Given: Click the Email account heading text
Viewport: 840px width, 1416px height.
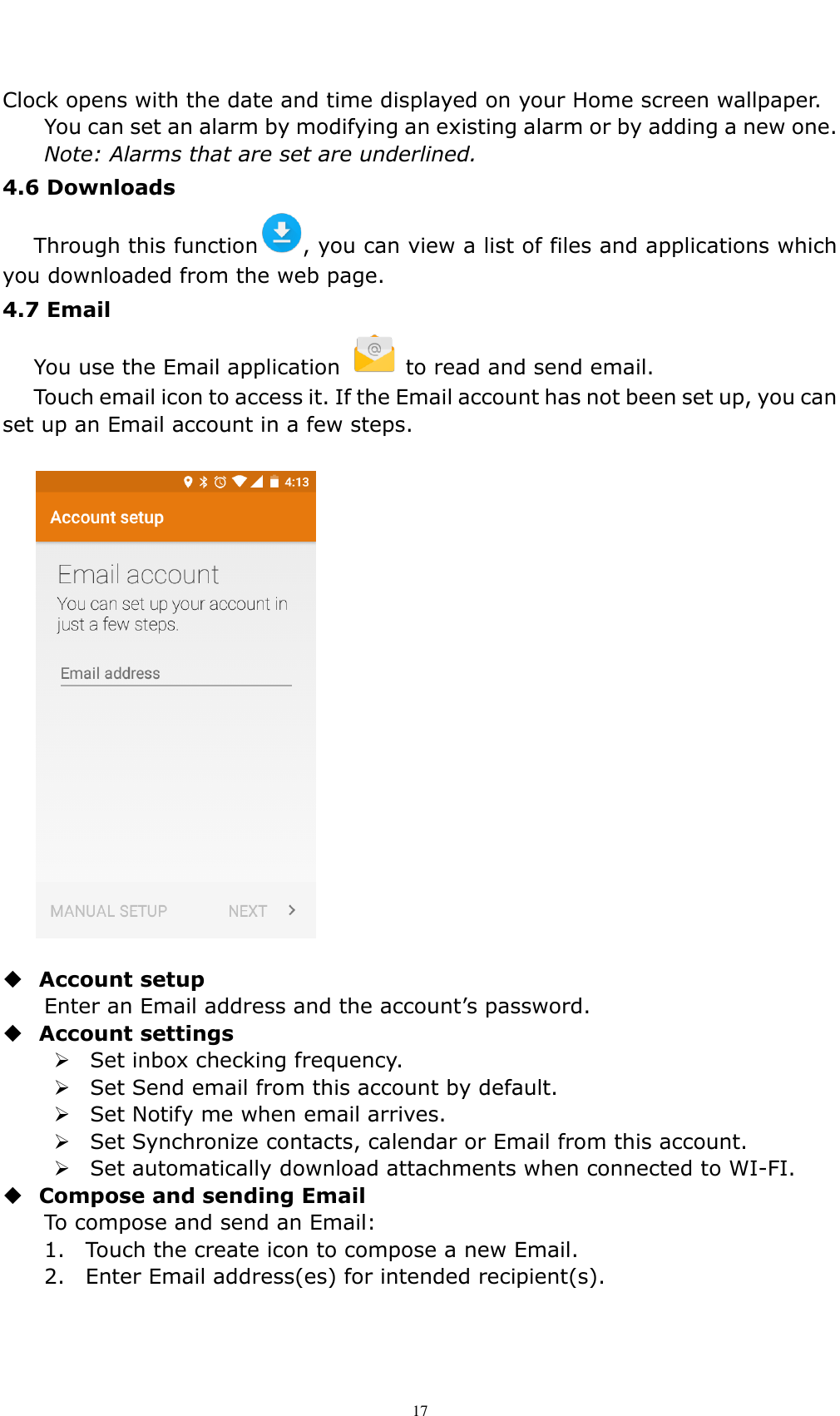Looking at the screenshot, I should pyautogui.click(x=138, y=574).
